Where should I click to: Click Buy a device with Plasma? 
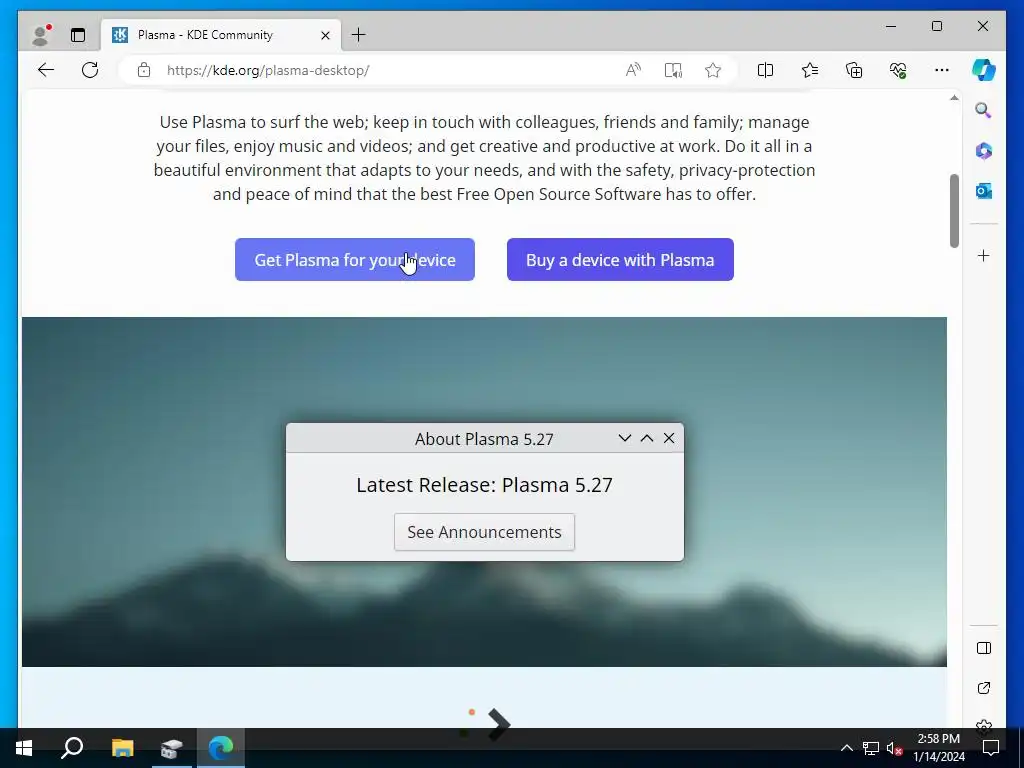click(620, 260)
